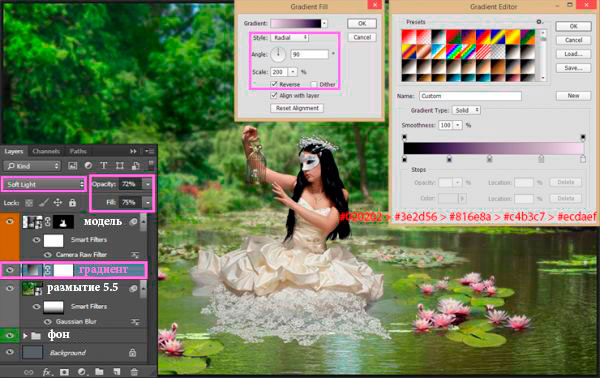The width and height of the screenshot is (600, 378).
Task: Expand the фон group
Action: pos(25,336)
